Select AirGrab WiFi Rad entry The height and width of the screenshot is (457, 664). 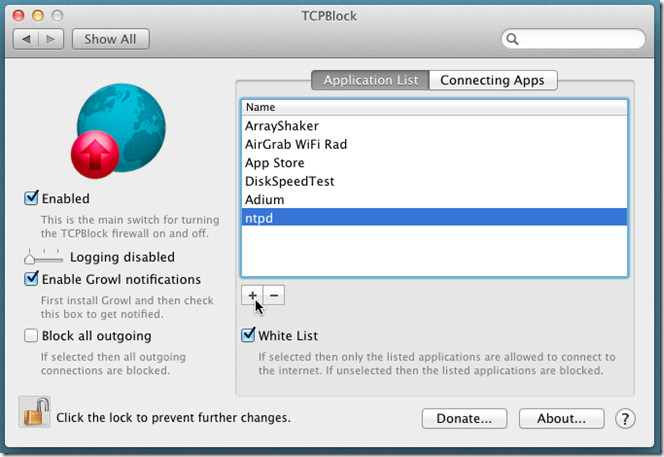tap(434, 144)
